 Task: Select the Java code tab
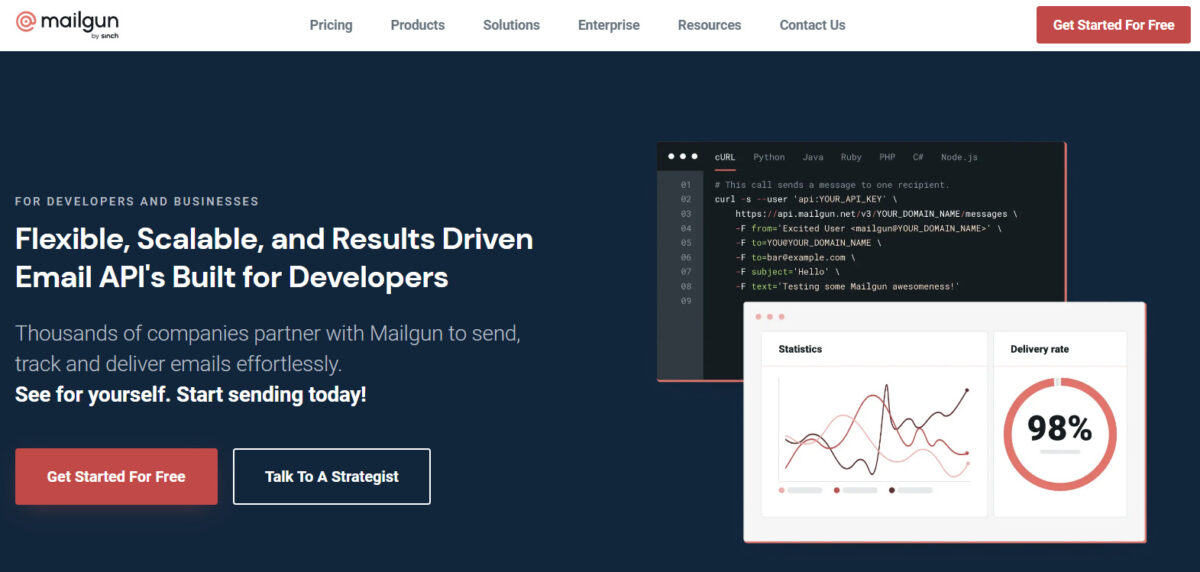click(x=813, y=157)
